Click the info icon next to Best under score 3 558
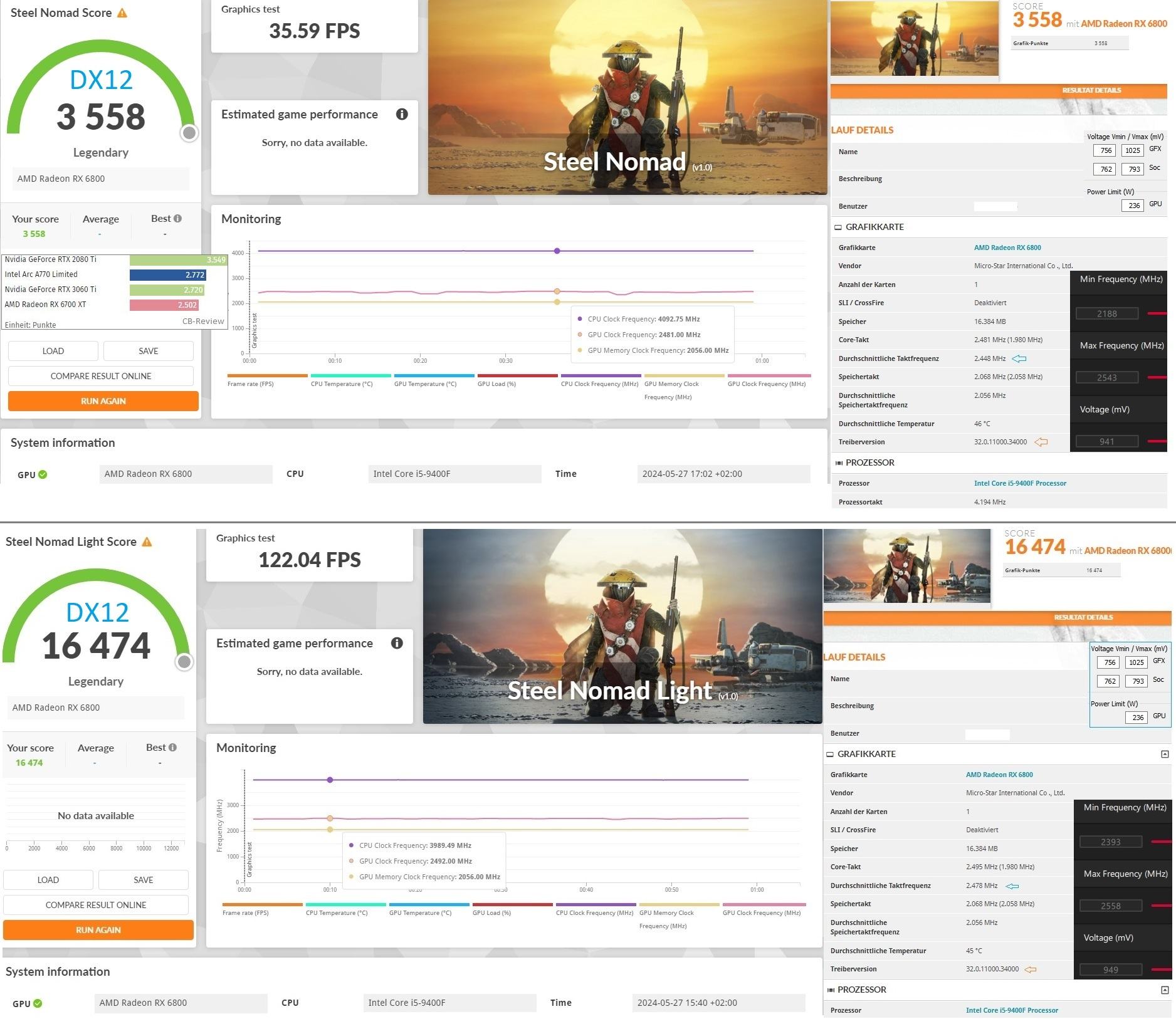Viewport: 1176px width, 1019px height. [x=178, y=219]
